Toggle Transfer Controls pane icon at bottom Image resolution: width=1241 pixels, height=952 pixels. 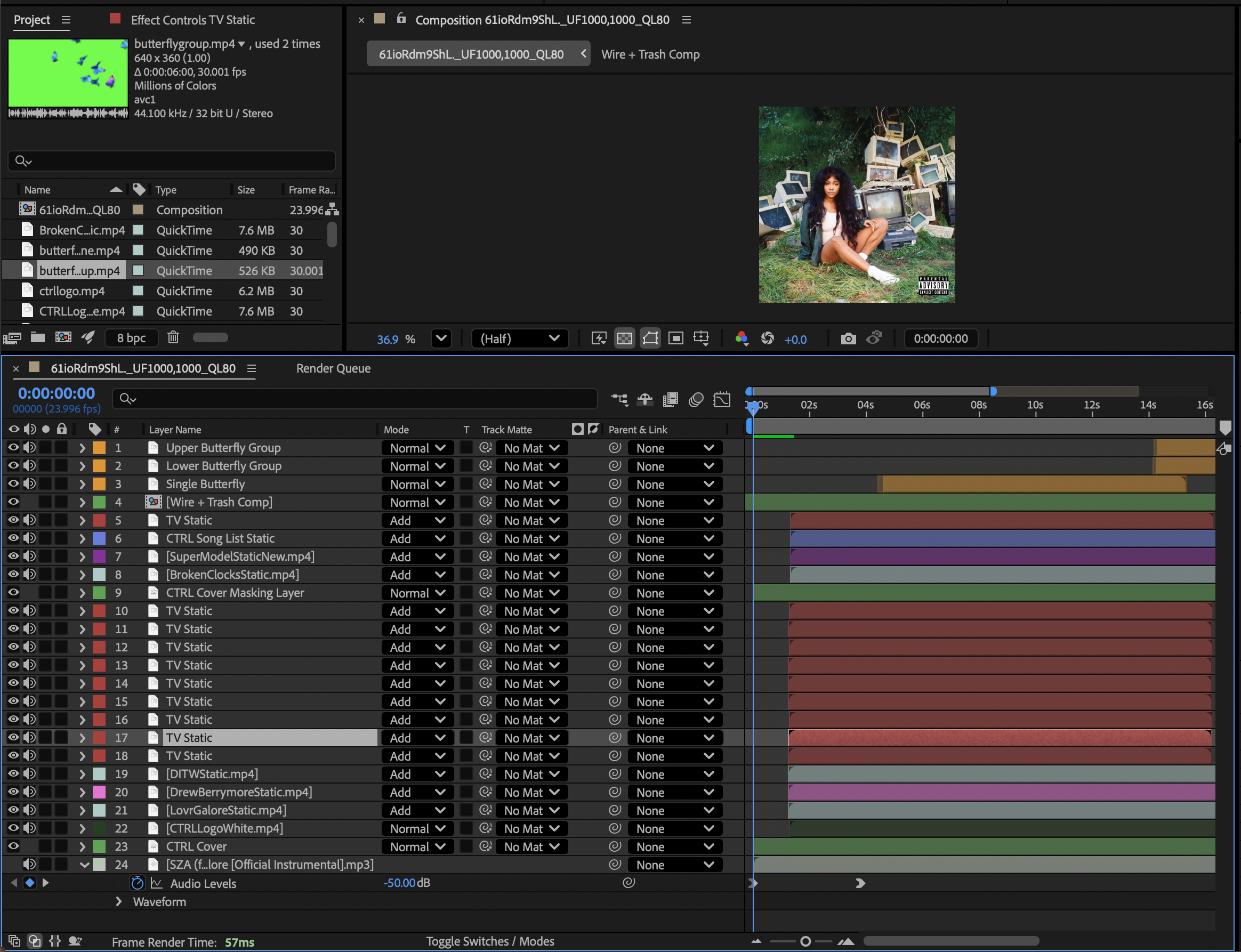pyautogui.click(x=35, y=941)
